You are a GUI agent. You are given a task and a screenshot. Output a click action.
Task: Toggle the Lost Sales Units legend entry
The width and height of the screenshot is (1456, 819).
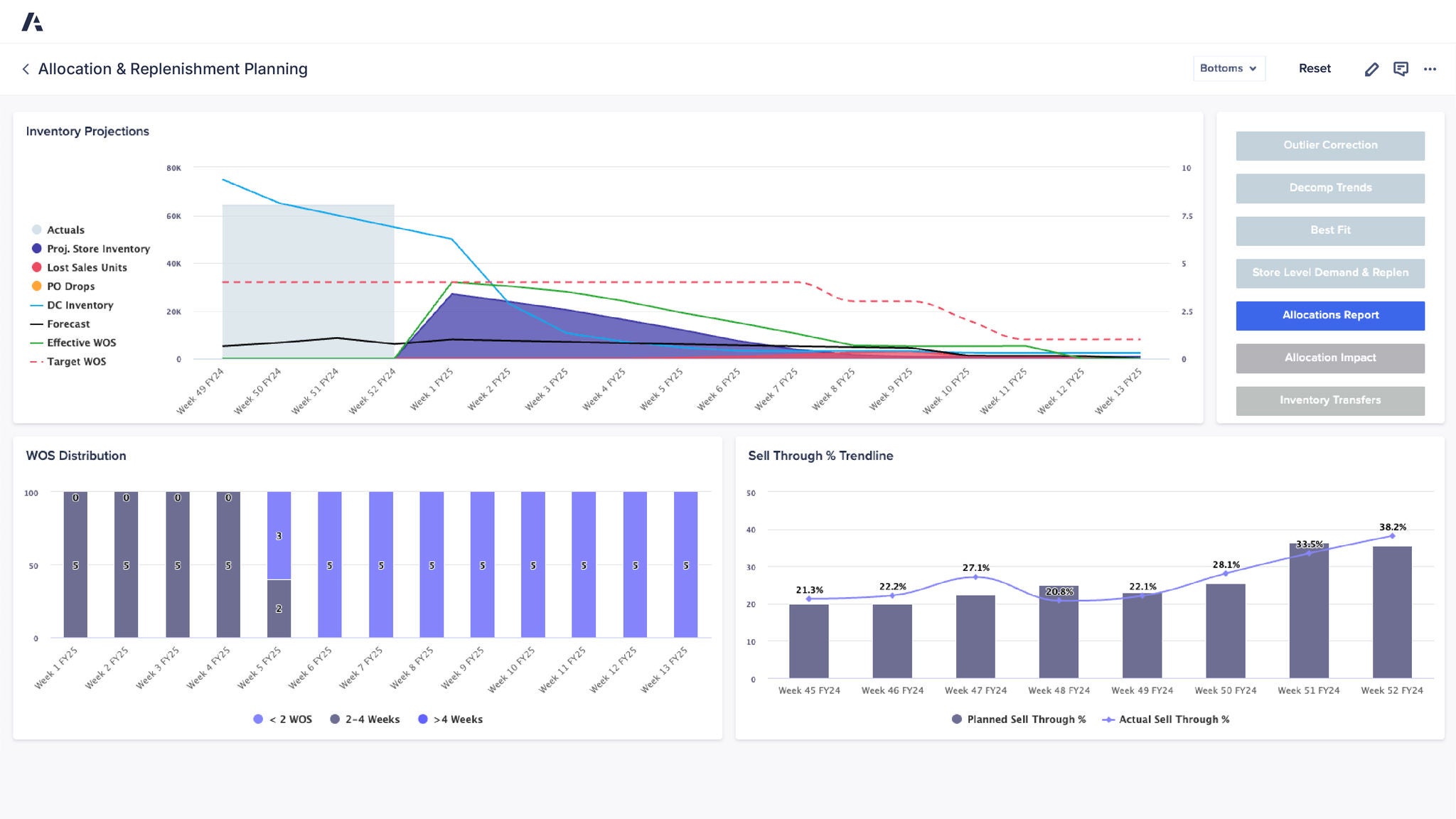[x=37, y=267]
